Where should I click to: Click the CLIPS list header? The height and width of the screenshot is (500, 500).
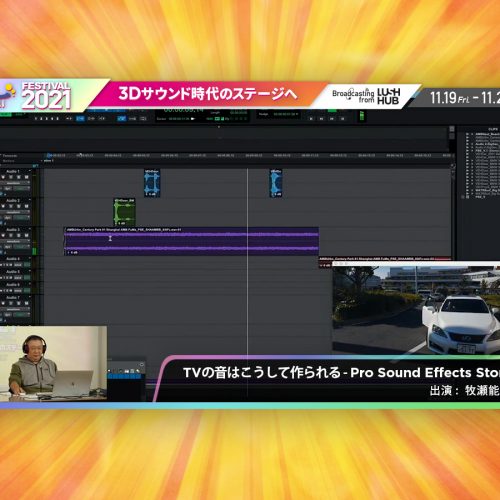[493, 129]
